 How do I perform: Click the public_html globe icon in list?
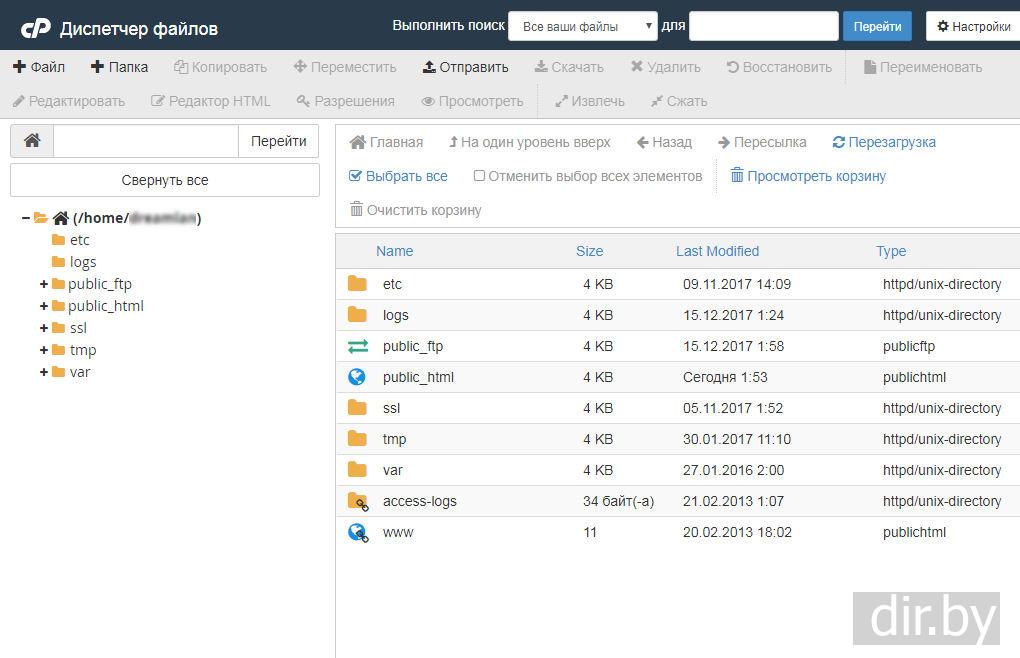click(357, 377)
